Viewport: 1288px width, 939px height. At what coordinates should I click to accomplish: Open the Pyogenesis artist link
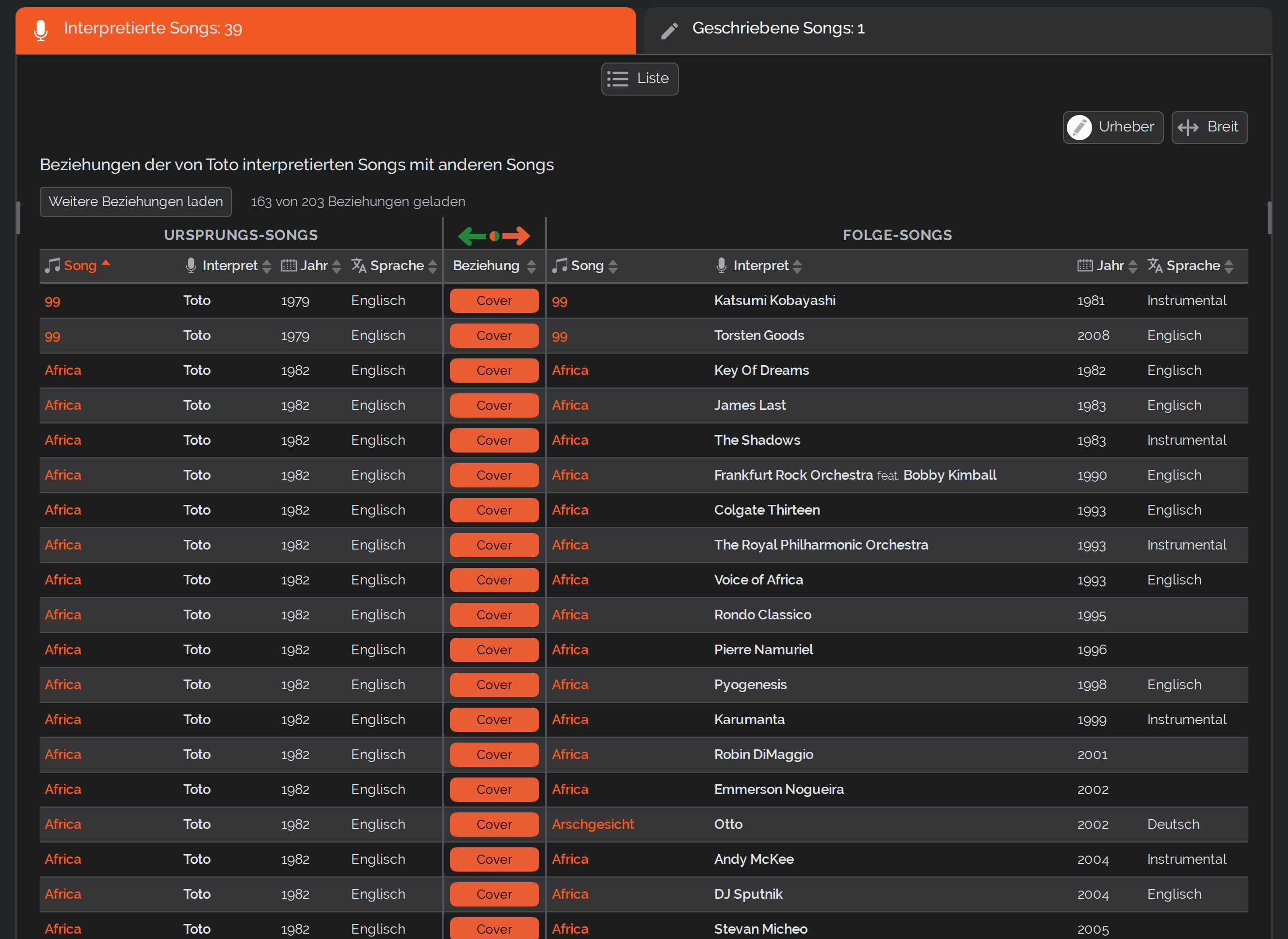750,685
